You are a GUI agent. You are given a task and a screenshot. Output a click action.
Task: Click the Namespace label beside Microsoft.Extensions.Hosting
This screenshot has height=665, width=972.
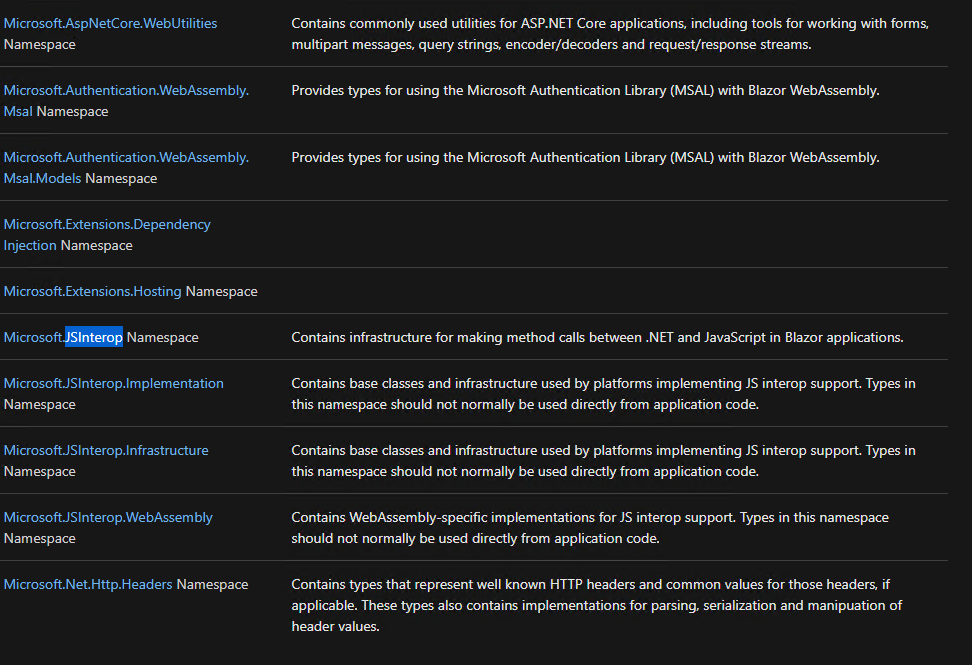click(221, 291)
